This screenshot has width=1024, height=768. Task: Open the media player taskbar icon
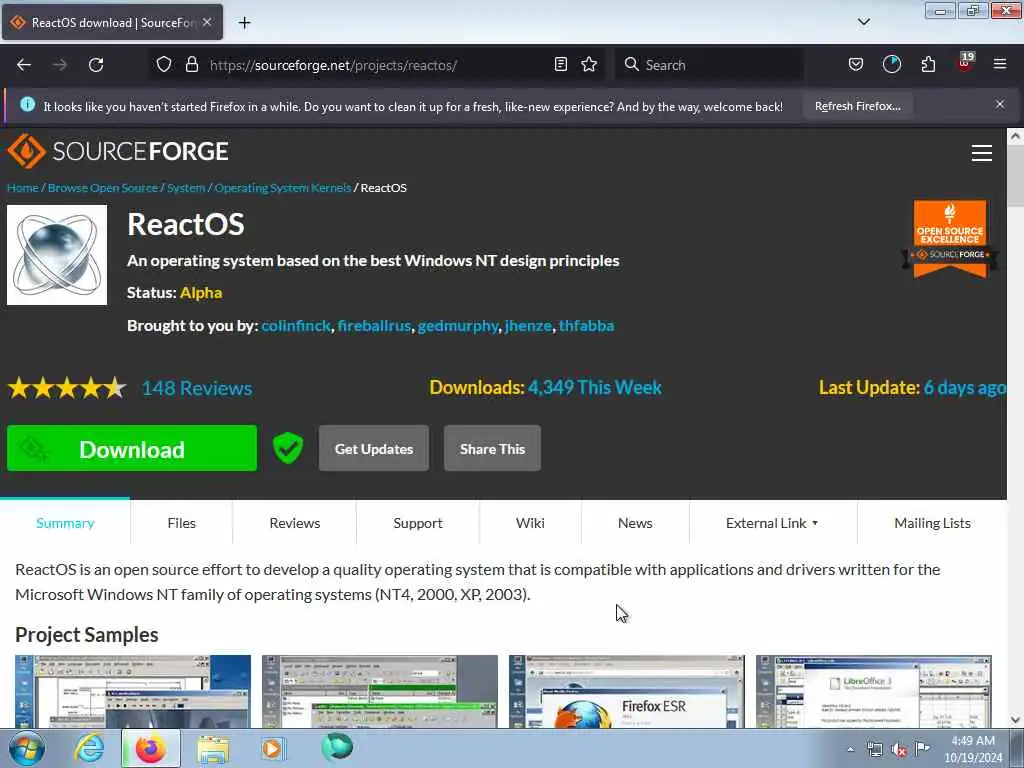[x=272, y=748]
